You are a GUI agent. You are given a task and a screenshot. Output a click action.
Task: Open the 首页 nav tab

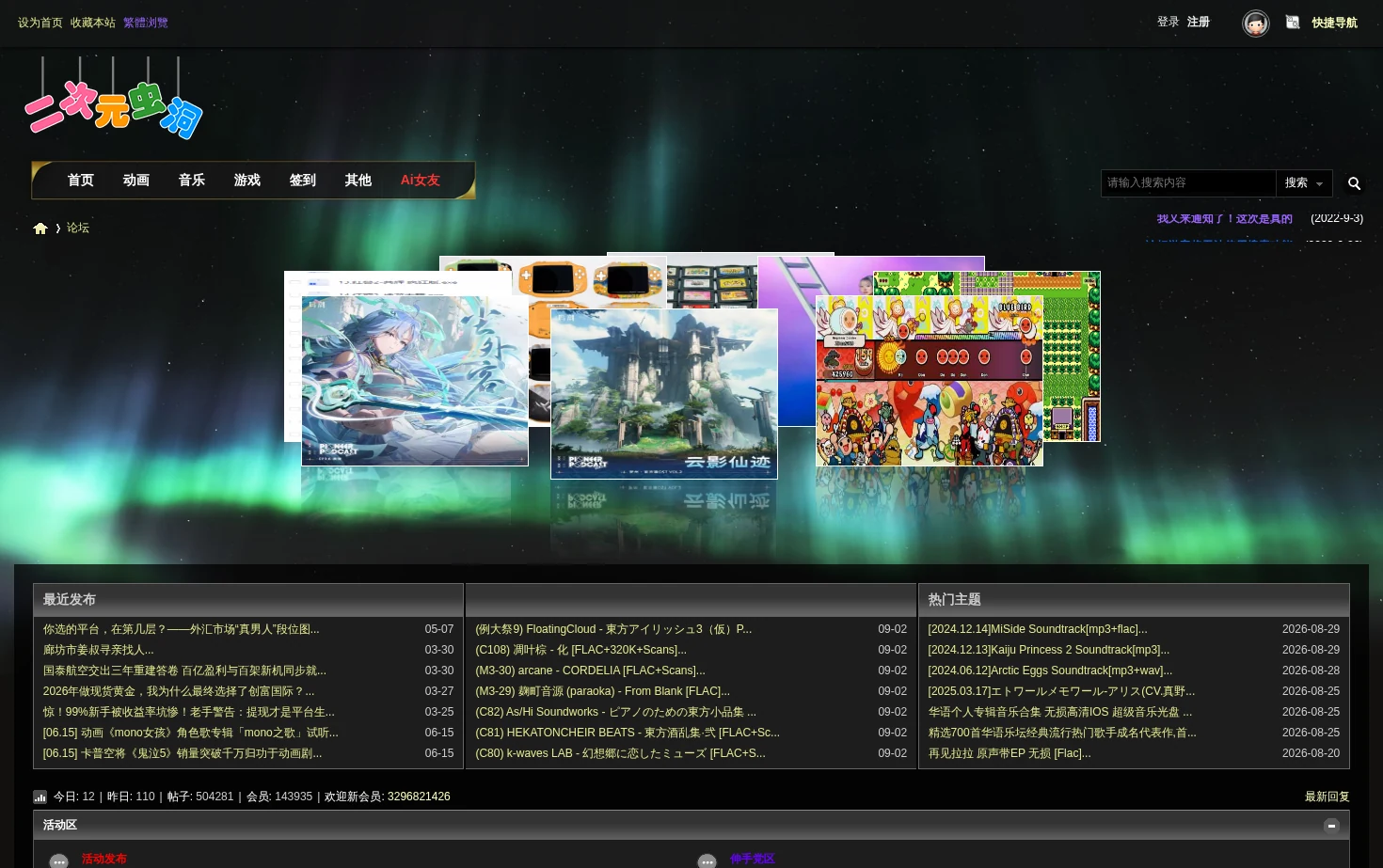click(x=81, y=180)
